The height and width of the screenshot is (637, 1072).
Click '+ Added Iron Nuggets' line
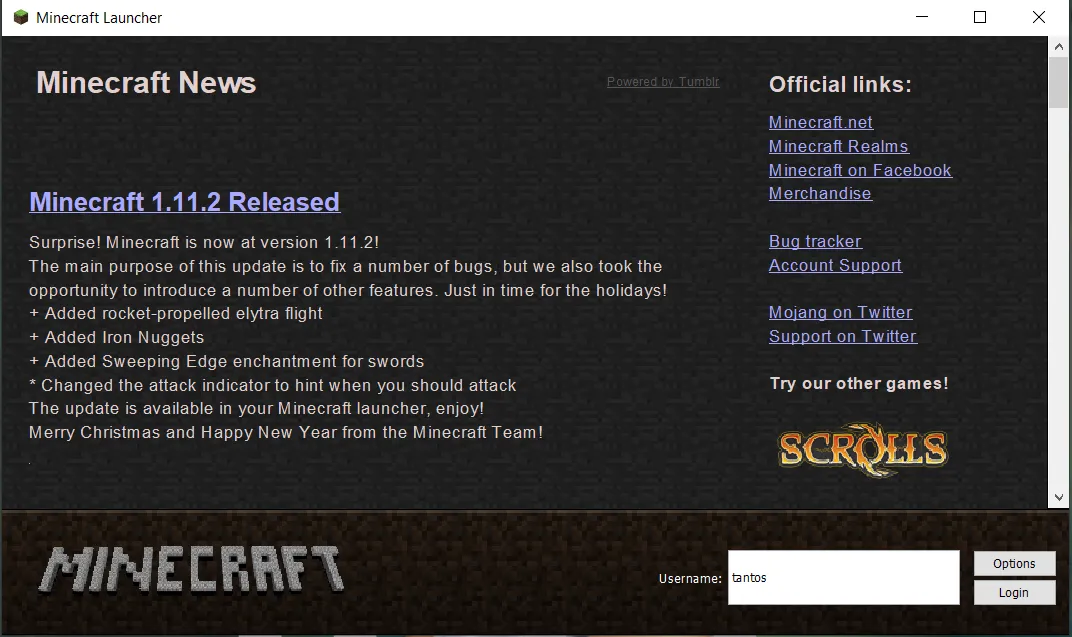click(116, 338)
